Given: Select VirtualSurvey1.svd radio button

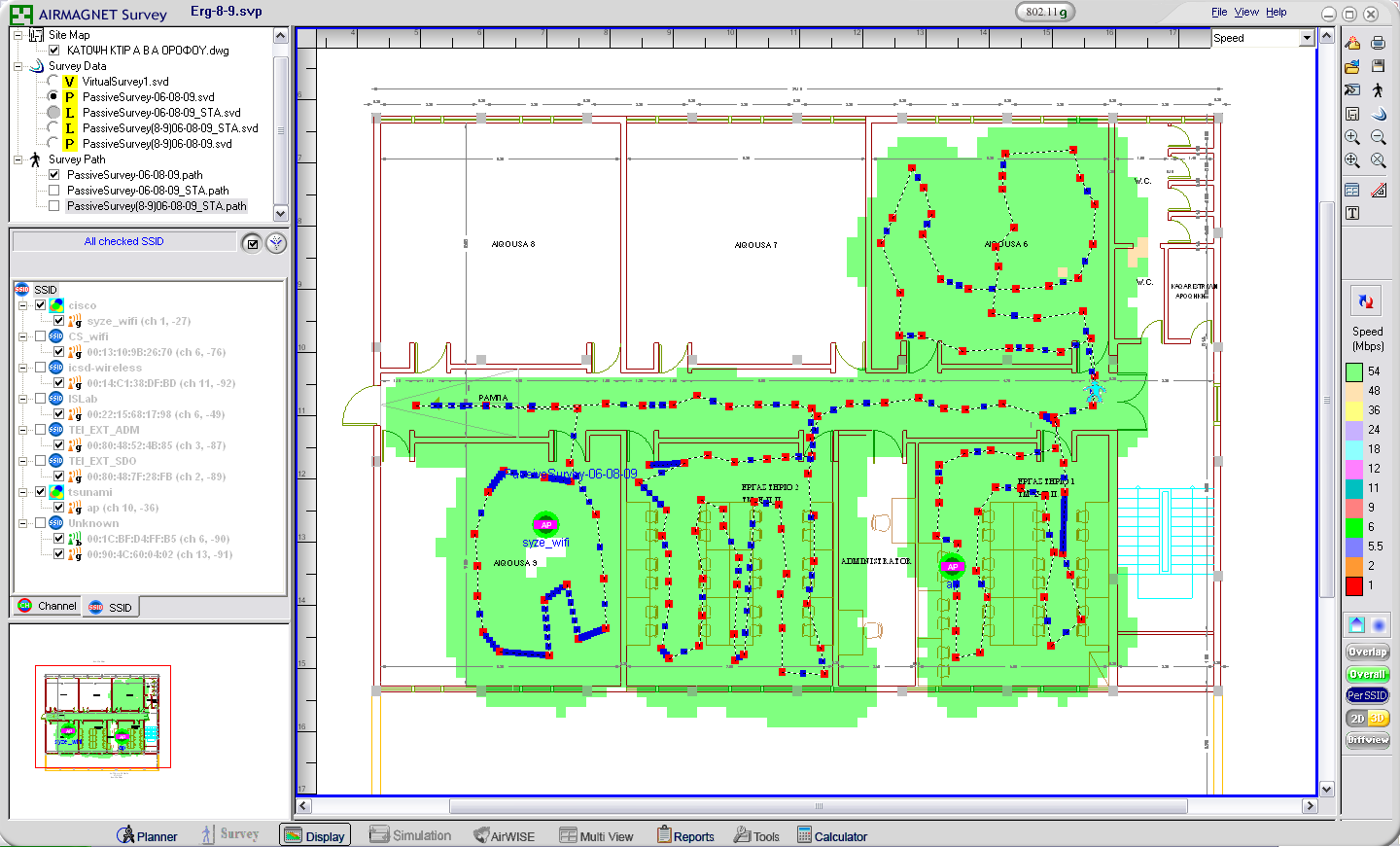Looking at the screenshot, I should point(53,82).
